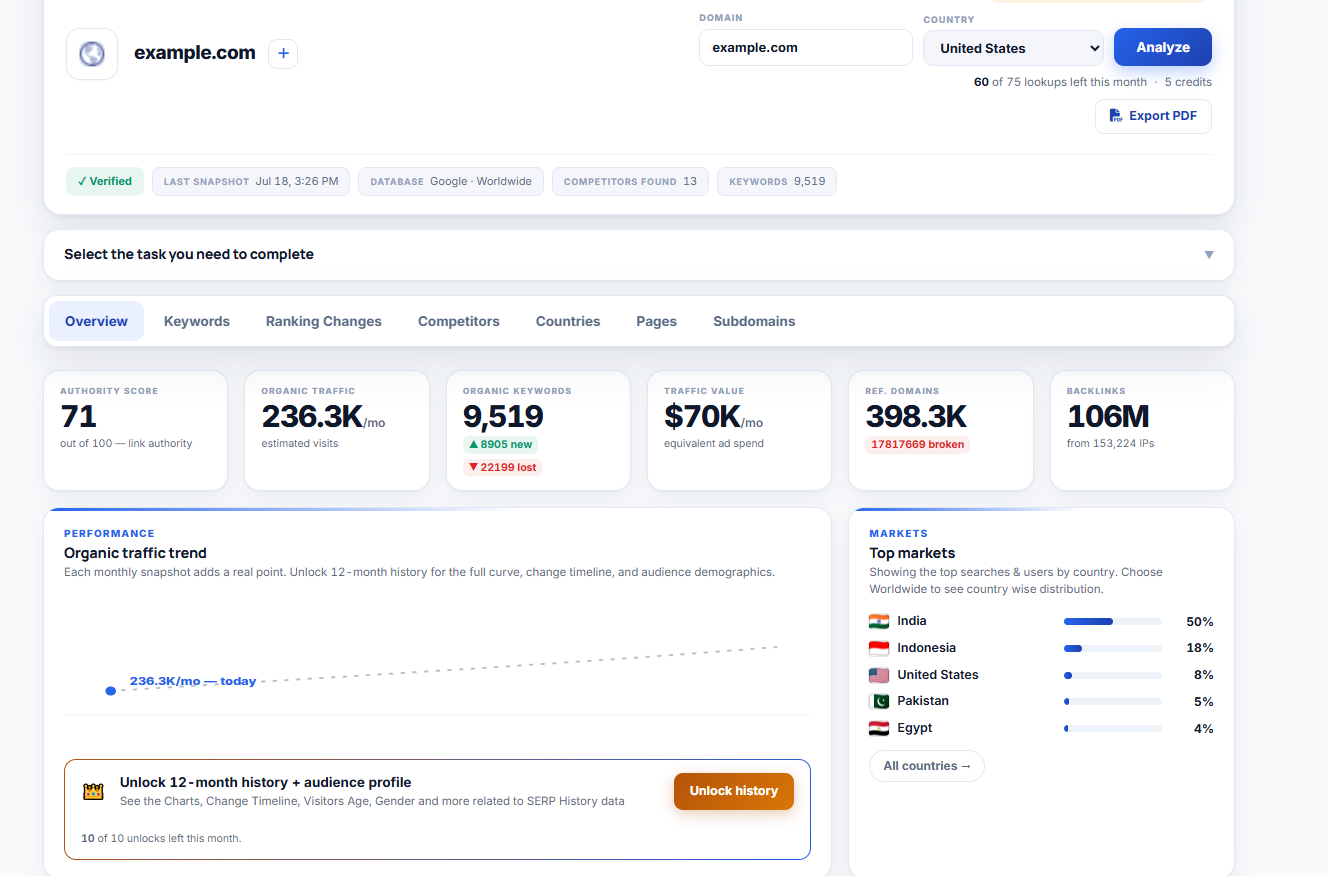Click the blue traffic trend data point
The width and height of the screenshot is (1328, 876).
pyautogui.click(x=110, y=690)
